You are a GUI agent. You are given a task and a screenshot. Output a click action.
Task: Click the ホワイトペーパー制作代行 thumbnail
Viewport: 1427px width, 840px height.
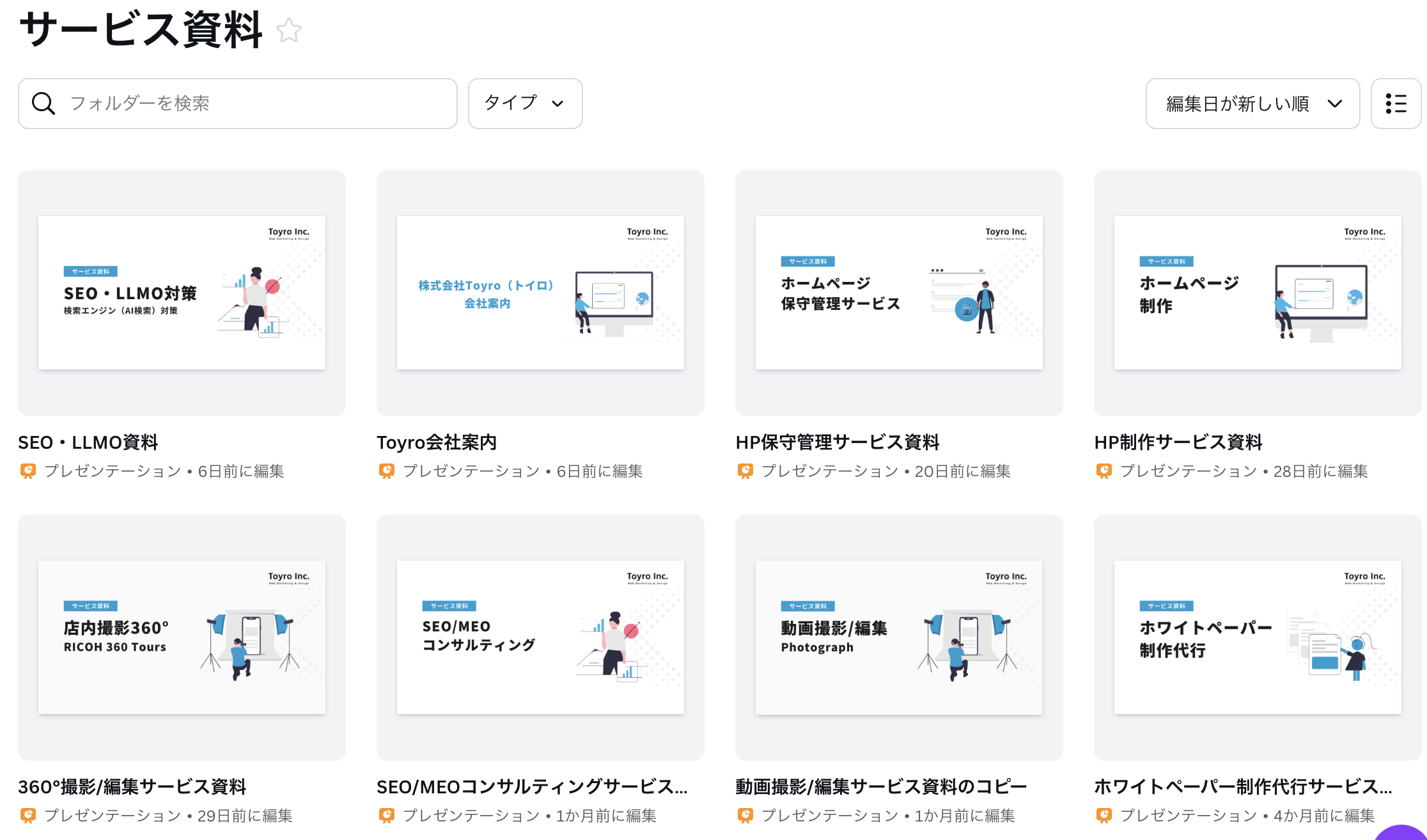point(1256,637)
